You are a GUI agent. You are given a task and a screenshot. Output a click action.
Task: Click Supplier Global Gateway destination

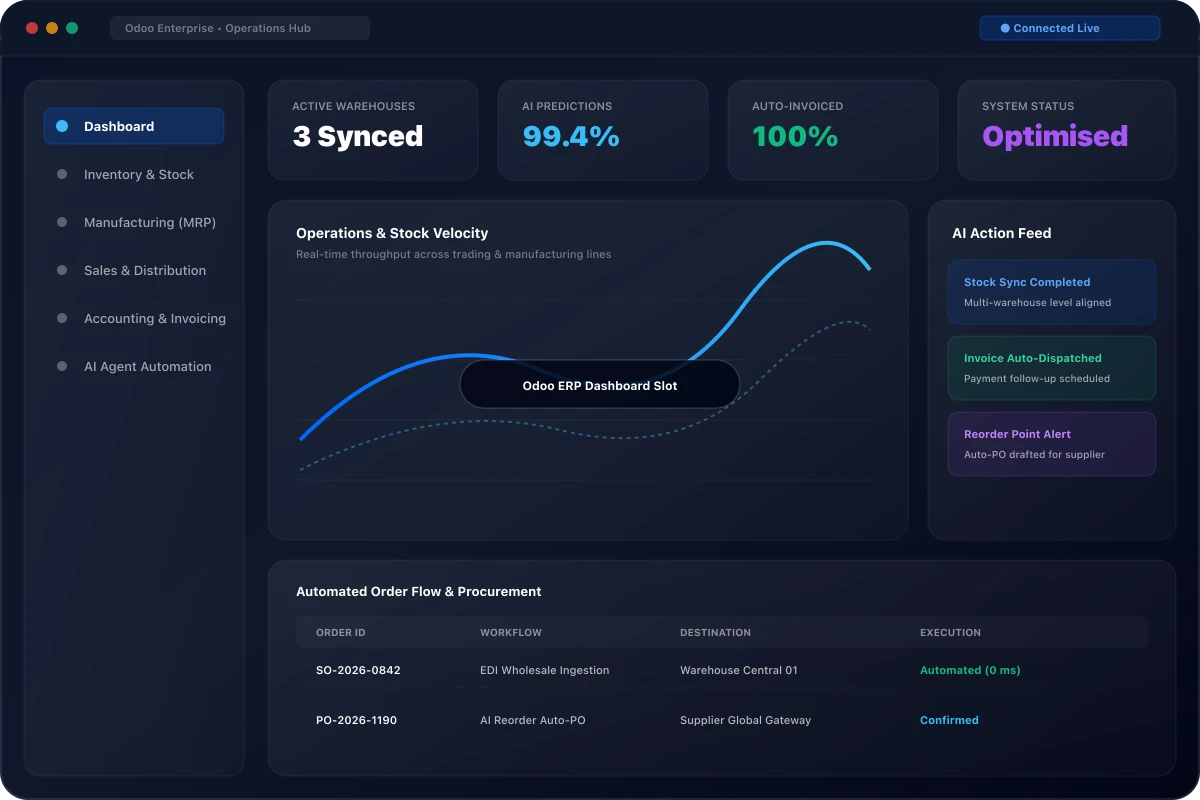[x=745, y=720]
